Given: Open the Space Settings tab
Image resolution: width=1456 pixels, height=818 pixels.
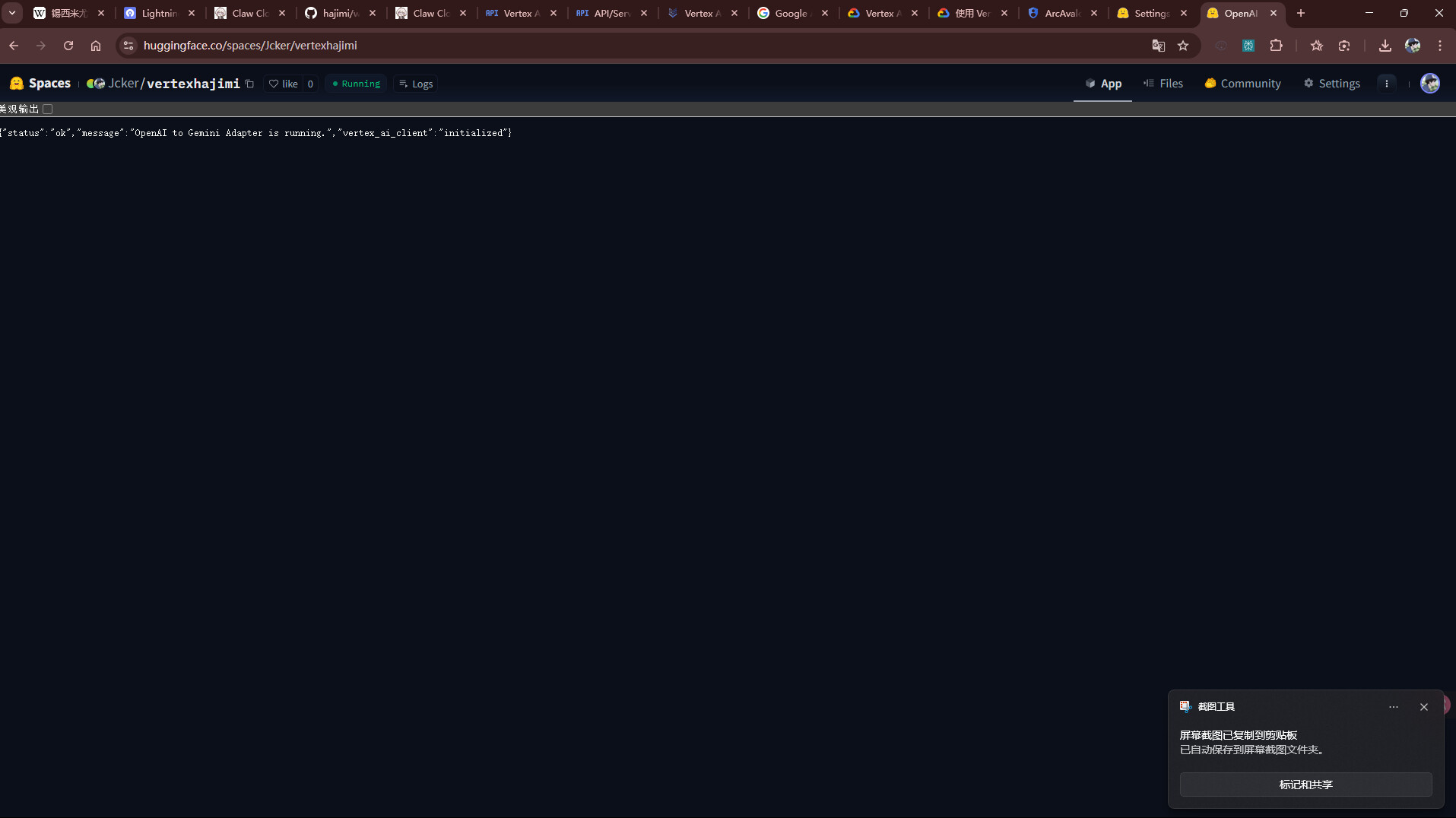Looking at the screenshot, I should pyautogui.click(x=1331, y=84).
